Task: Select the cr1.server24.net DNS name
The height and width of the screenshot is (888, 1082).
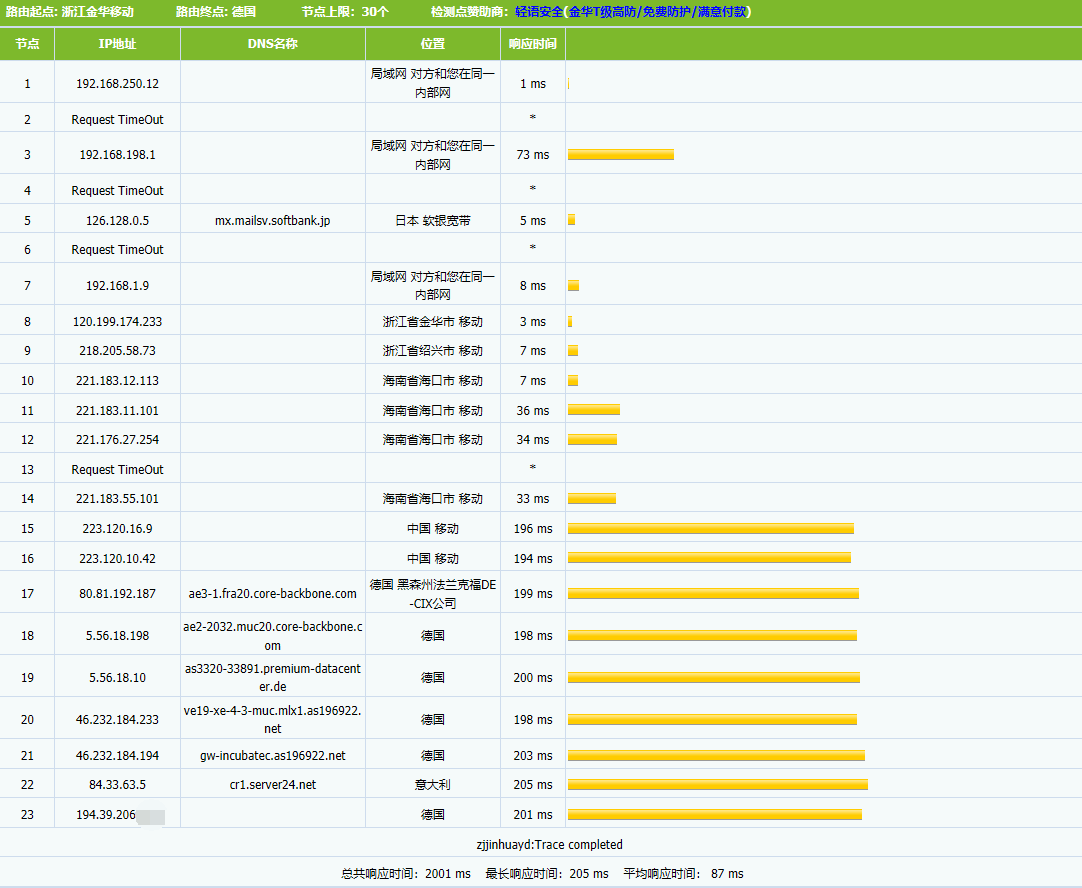Action: [272, 785]
